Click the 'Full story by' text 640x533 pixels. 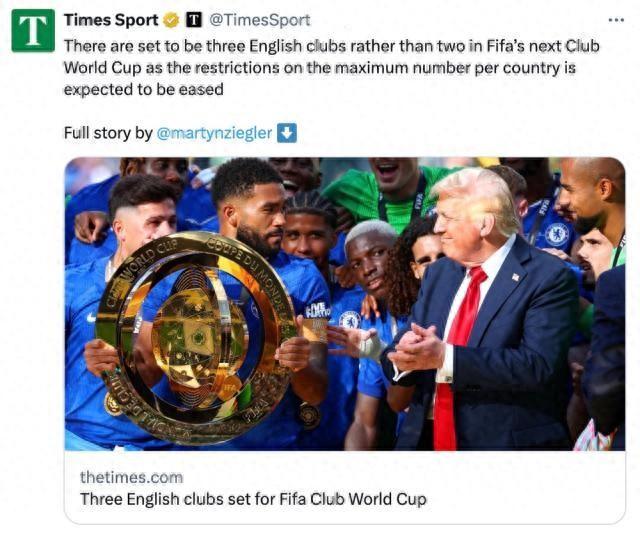pyautogui.click(x=108, y=133)
